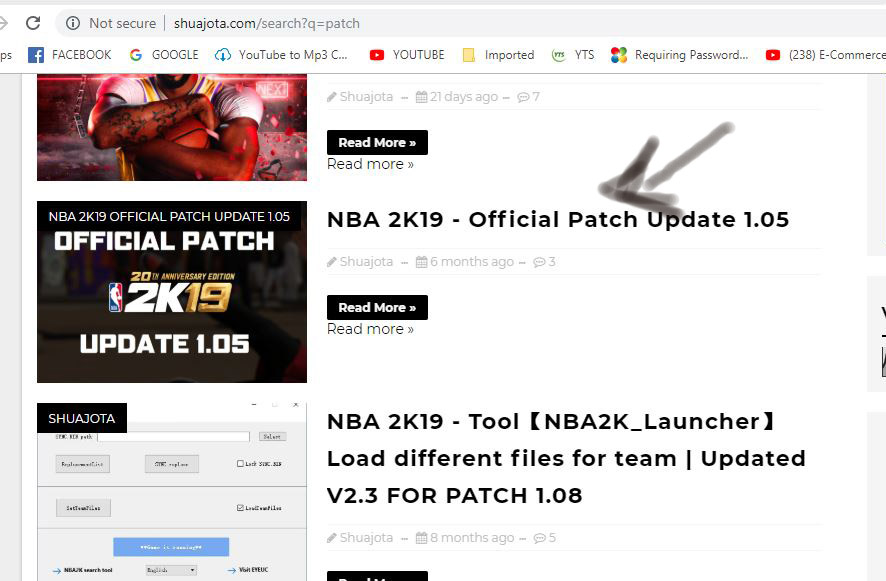Click the NBA 2K20 player thumbnail image

[x=172, y=127]
